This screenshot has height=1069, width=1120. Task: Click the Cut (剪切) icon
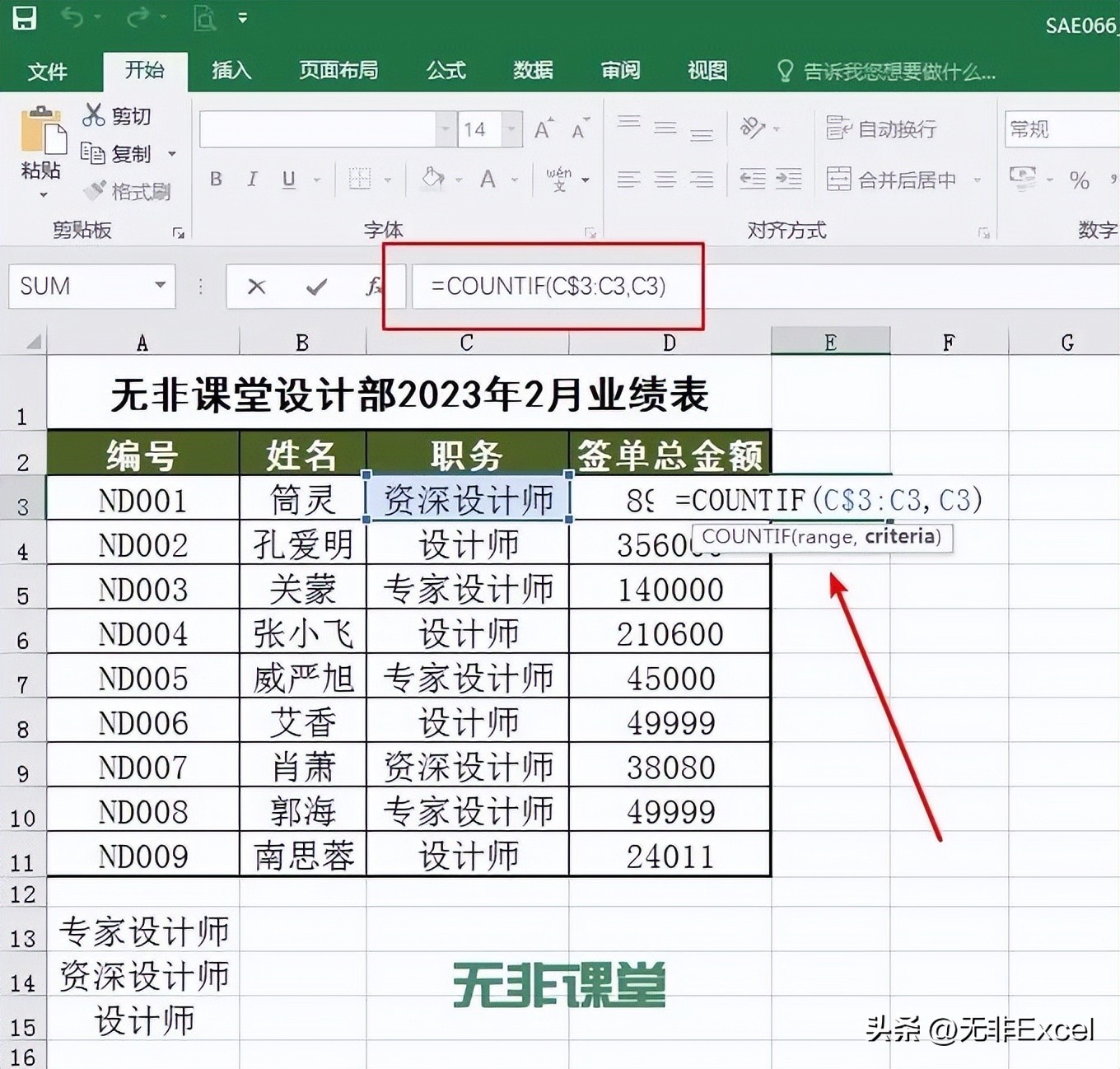[x=93, y=115]
